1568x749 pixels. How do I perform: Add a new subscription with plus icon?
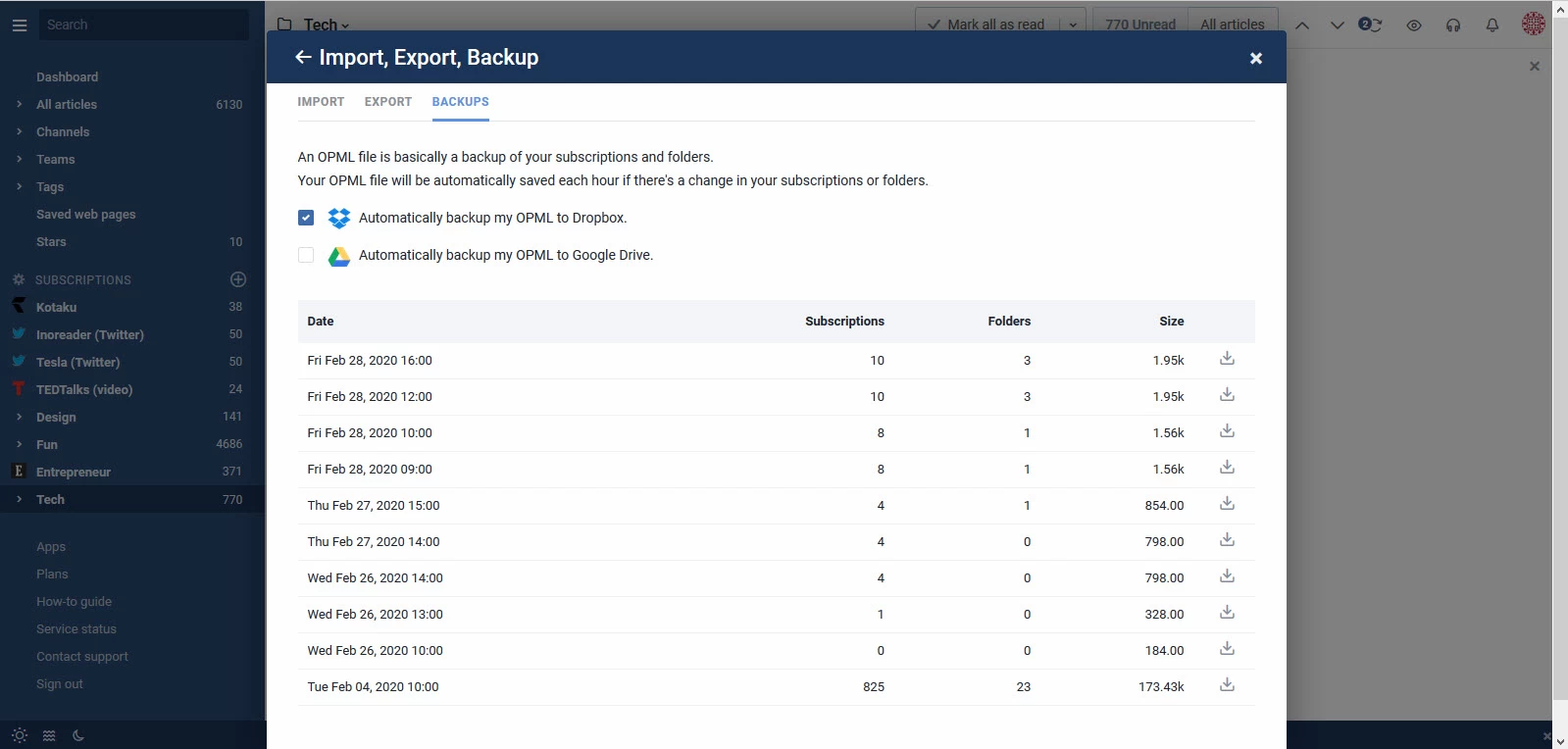coord(237,279)
